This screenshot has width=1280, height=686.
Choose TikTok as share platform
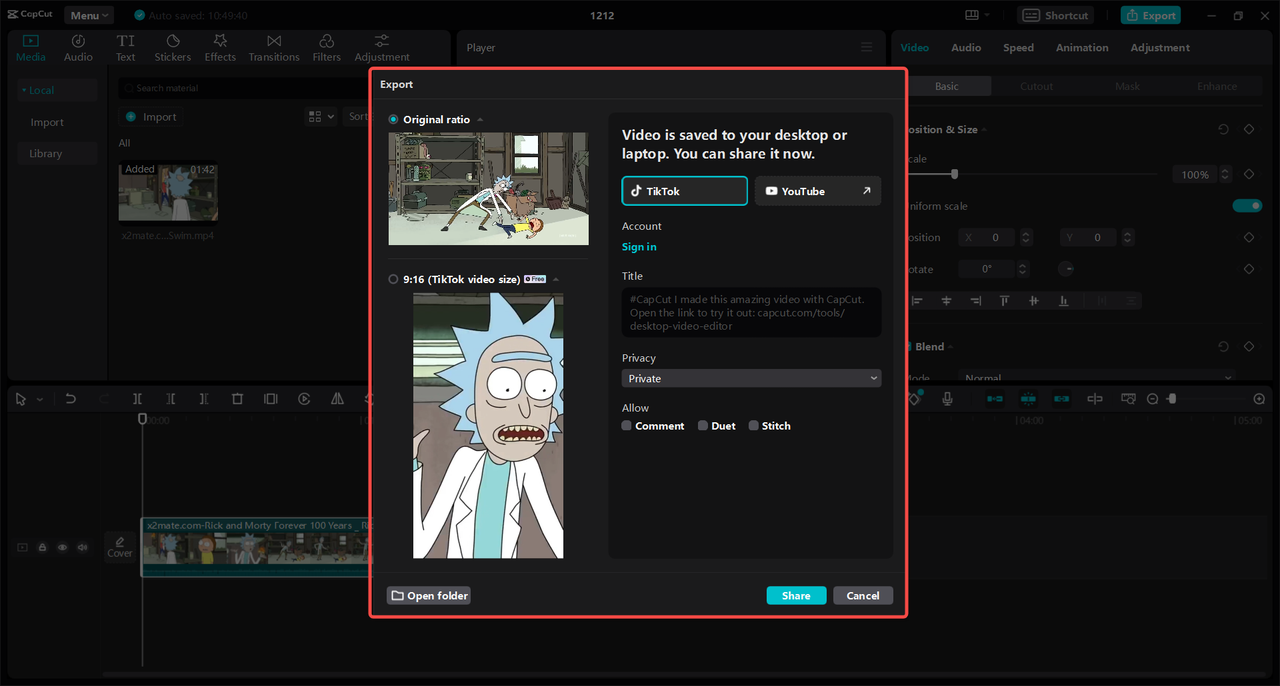point(684,191)
